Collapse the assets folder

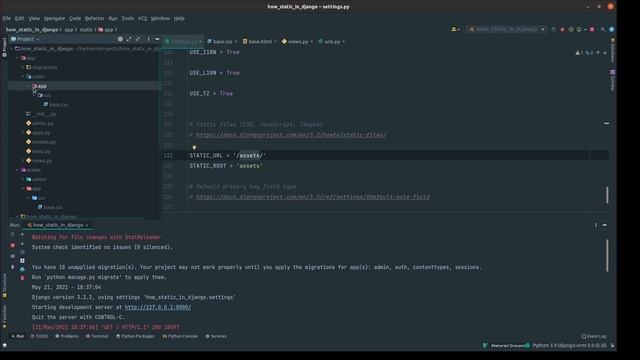[17, 170]
